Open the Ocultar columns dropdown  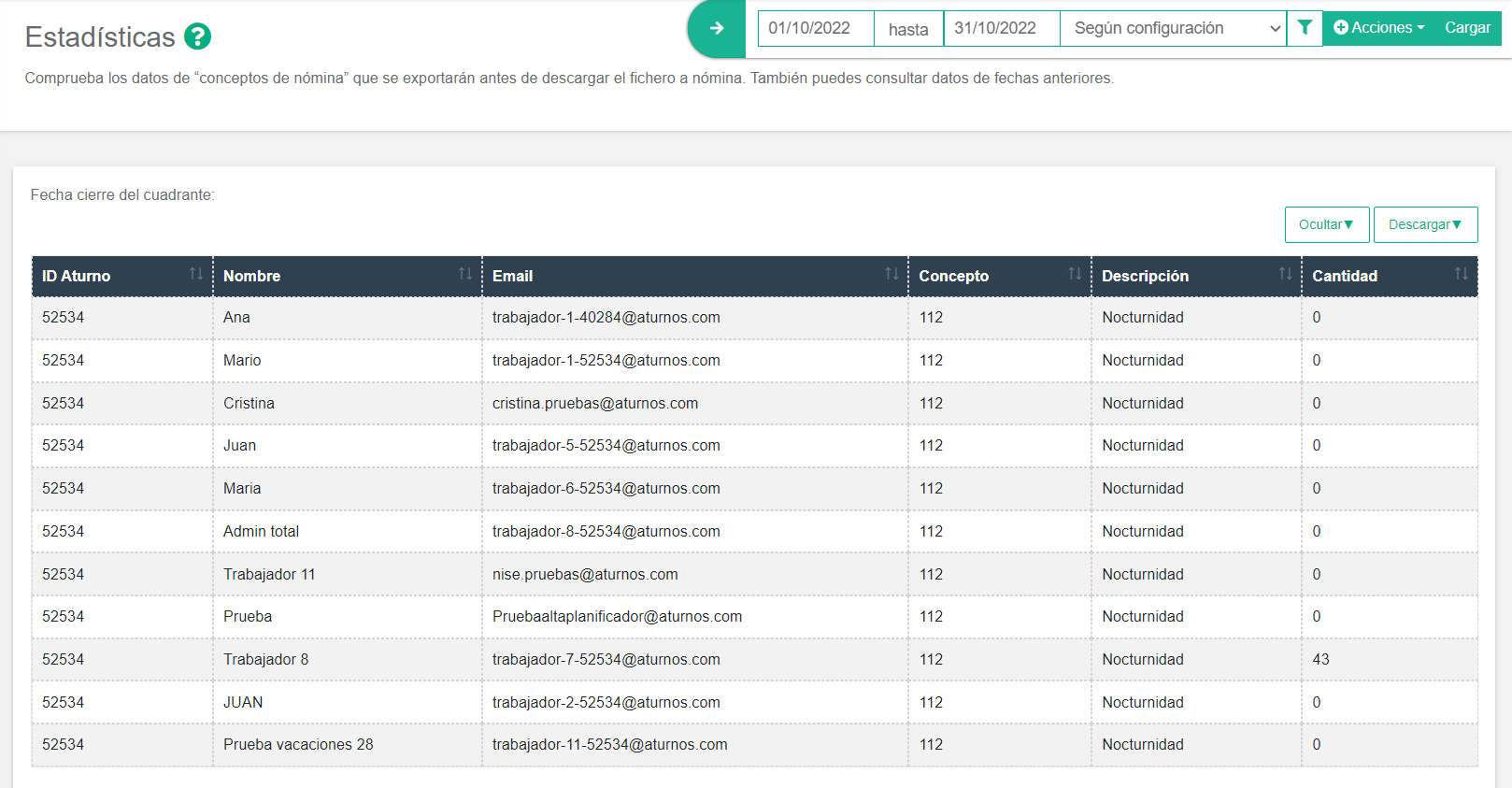(1326, 224)
